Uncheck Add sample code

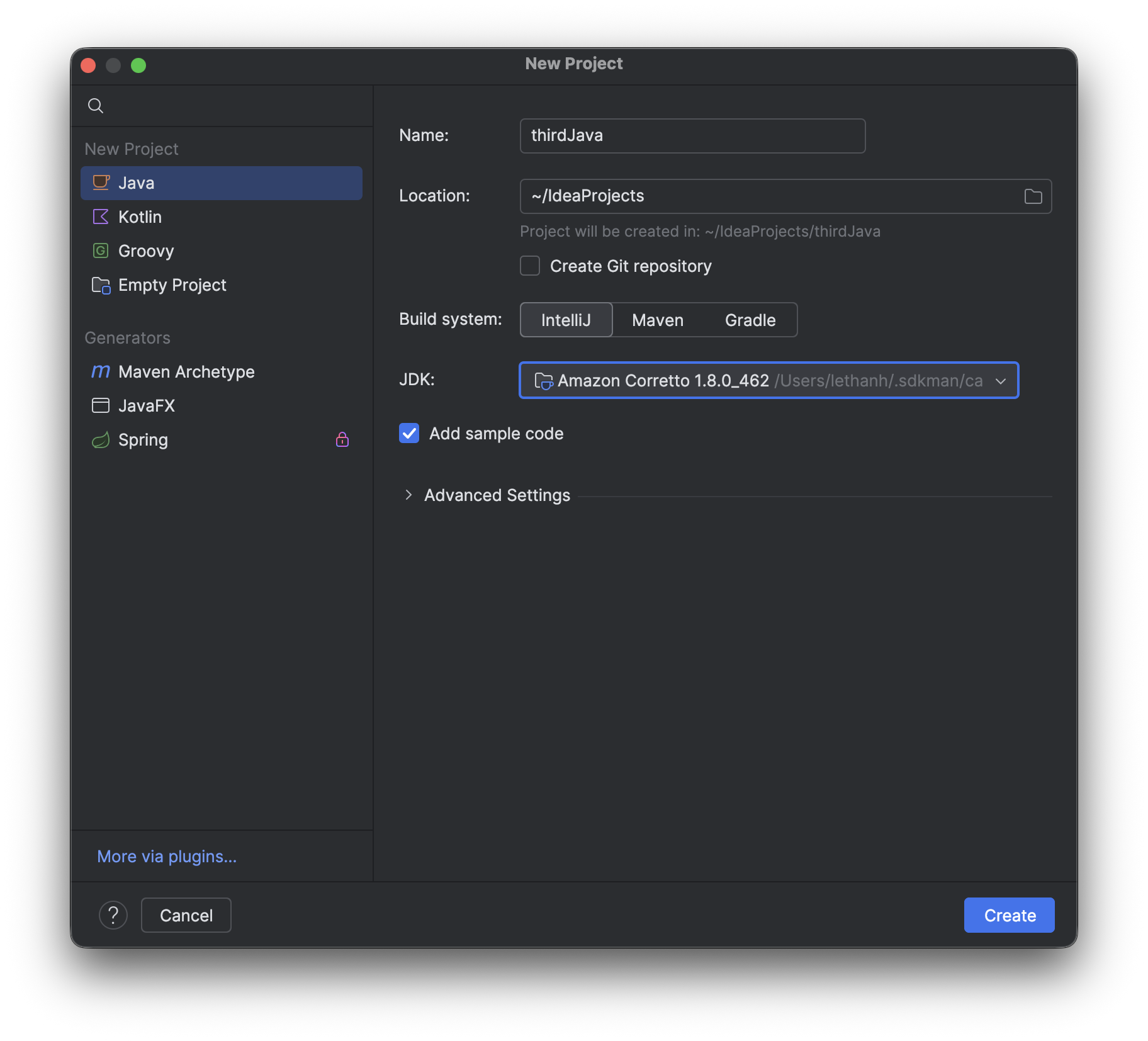coord(409,434)
